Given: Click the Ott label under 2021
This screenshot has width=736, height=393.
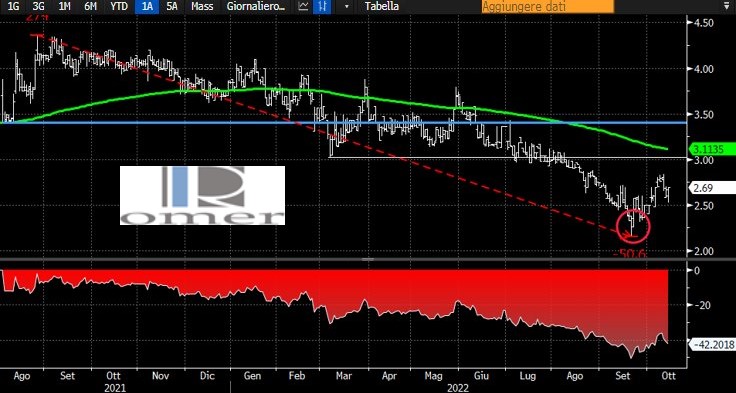Looking at the screenshot, I should pyautogui.click(x=114, y=376).
